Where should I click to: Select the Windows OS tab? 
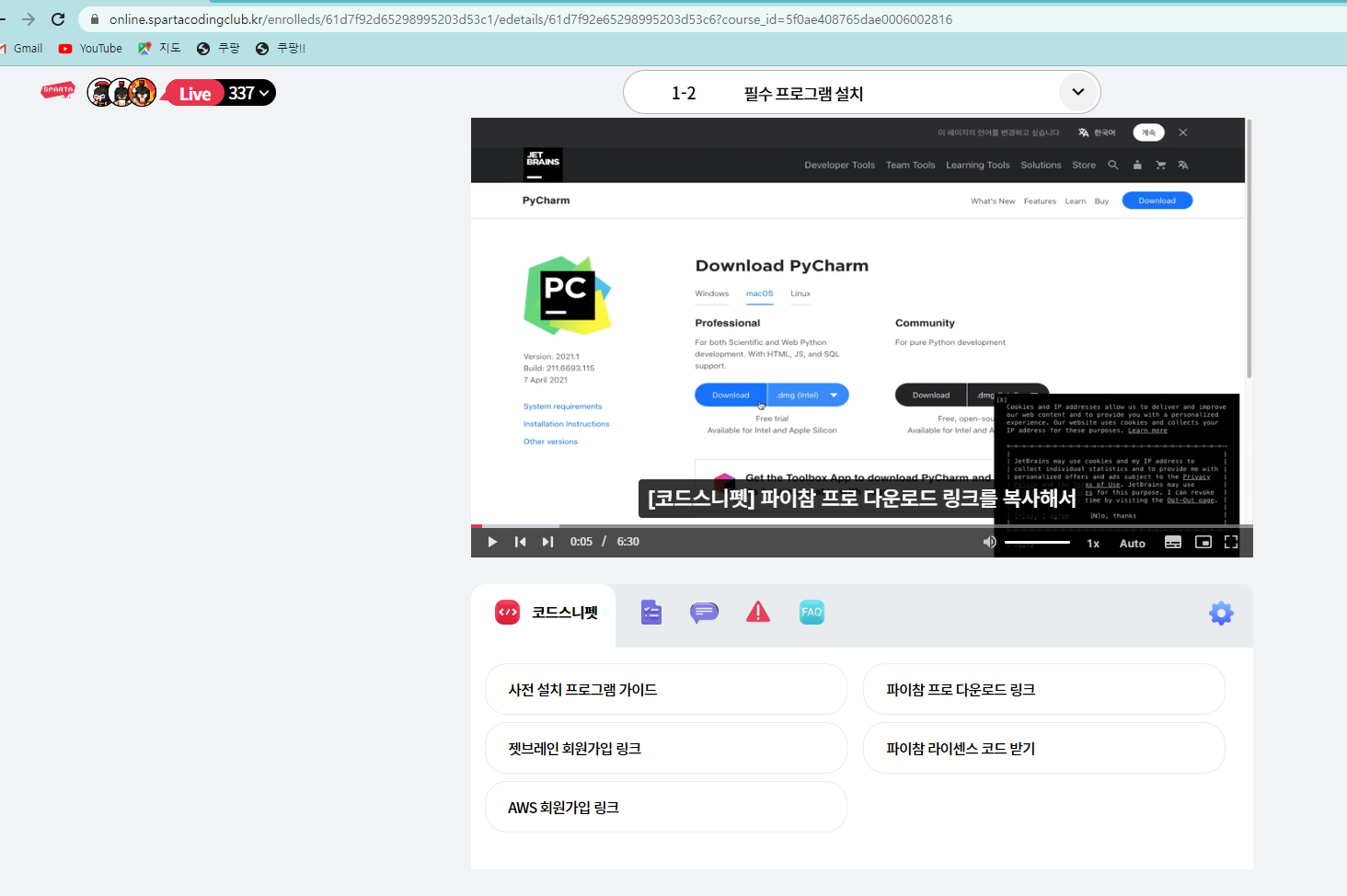click(711, 294)
